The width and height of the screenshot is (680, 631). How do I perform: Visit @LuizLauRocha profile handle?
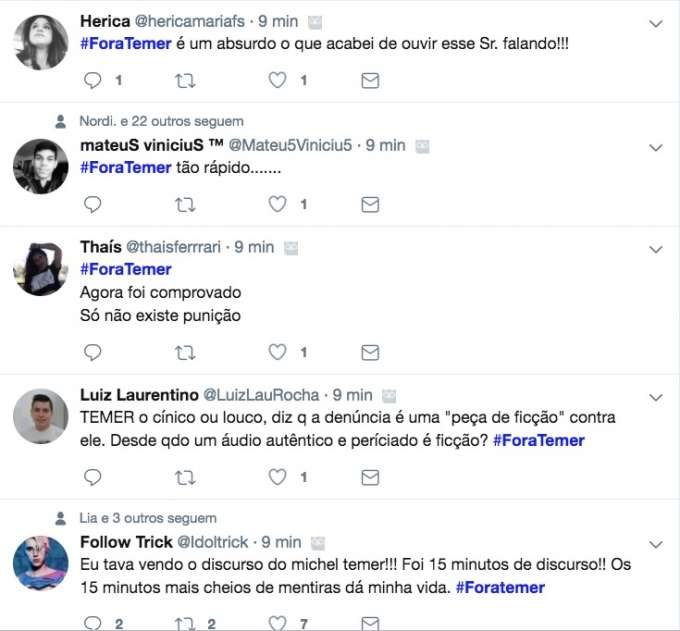pos(261,395)
